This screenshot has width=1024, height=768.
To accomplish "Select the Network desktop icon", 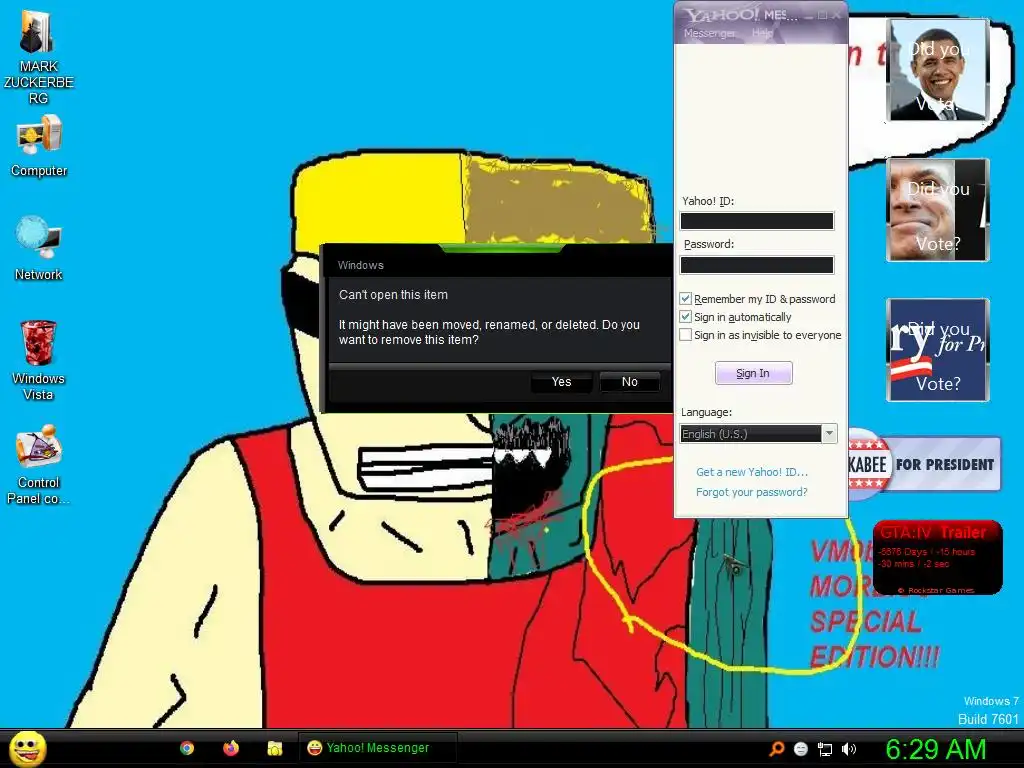I will pos(39,249).
